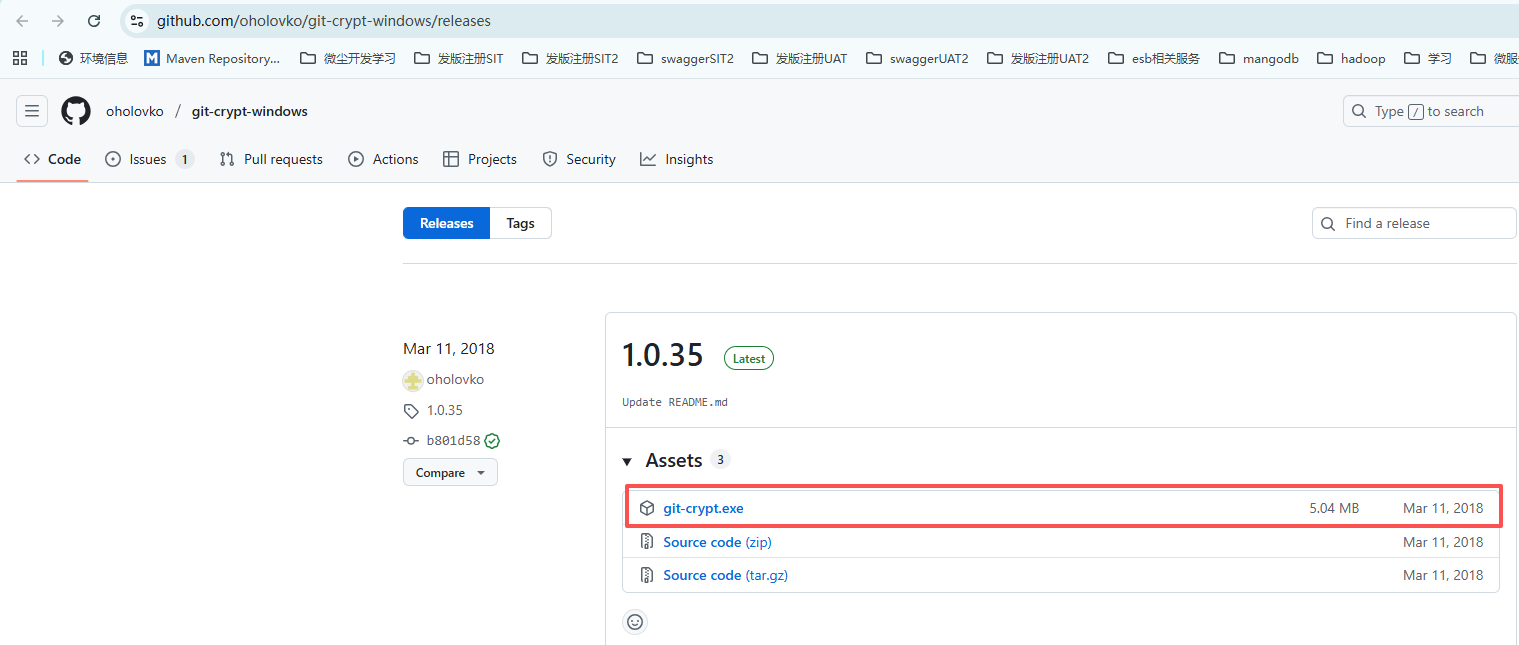Open the 发版注册SIT2 bookmark folder

tap(570, 58)
